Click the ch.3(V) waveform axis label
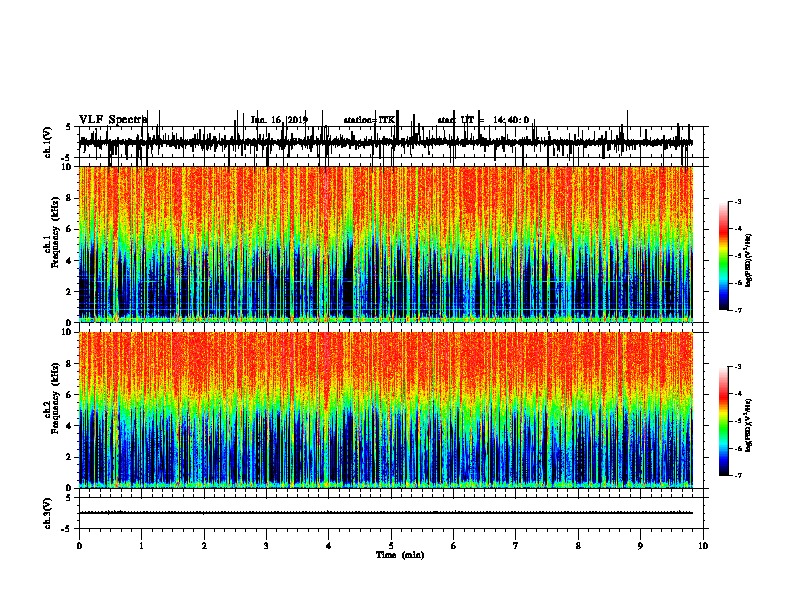The width and height of the screenshot is (792, 612). click(48, 513)
